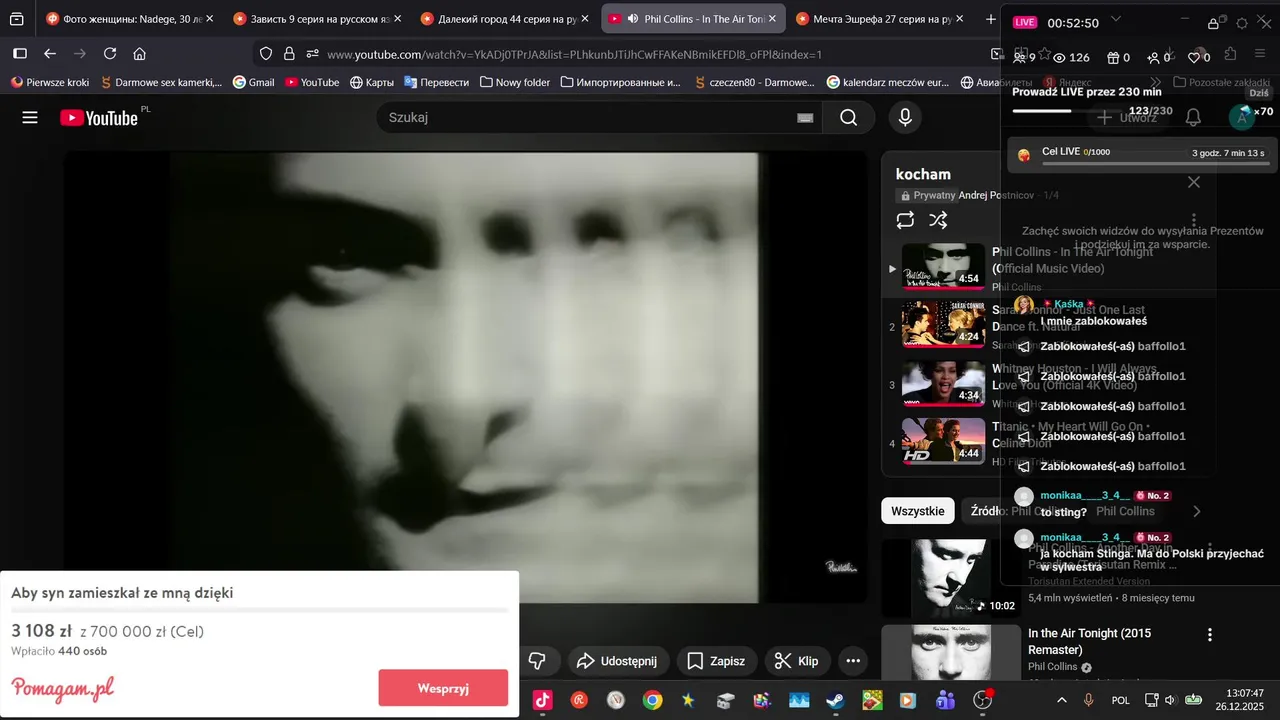The width and height of the screenshot is (1280, 720).
Task: Show the browser sidebar panel
Action: pos(20,54)
